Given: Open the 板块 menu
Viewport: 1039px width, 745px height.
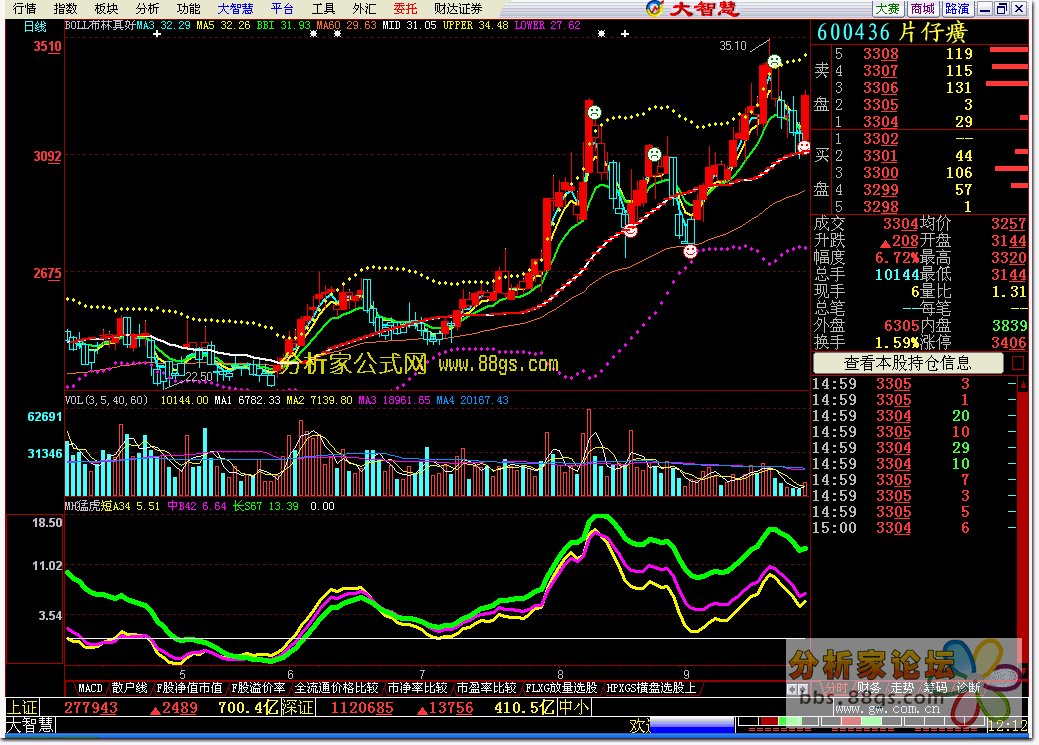Looking at the screenshot, I should coord(106,9).
